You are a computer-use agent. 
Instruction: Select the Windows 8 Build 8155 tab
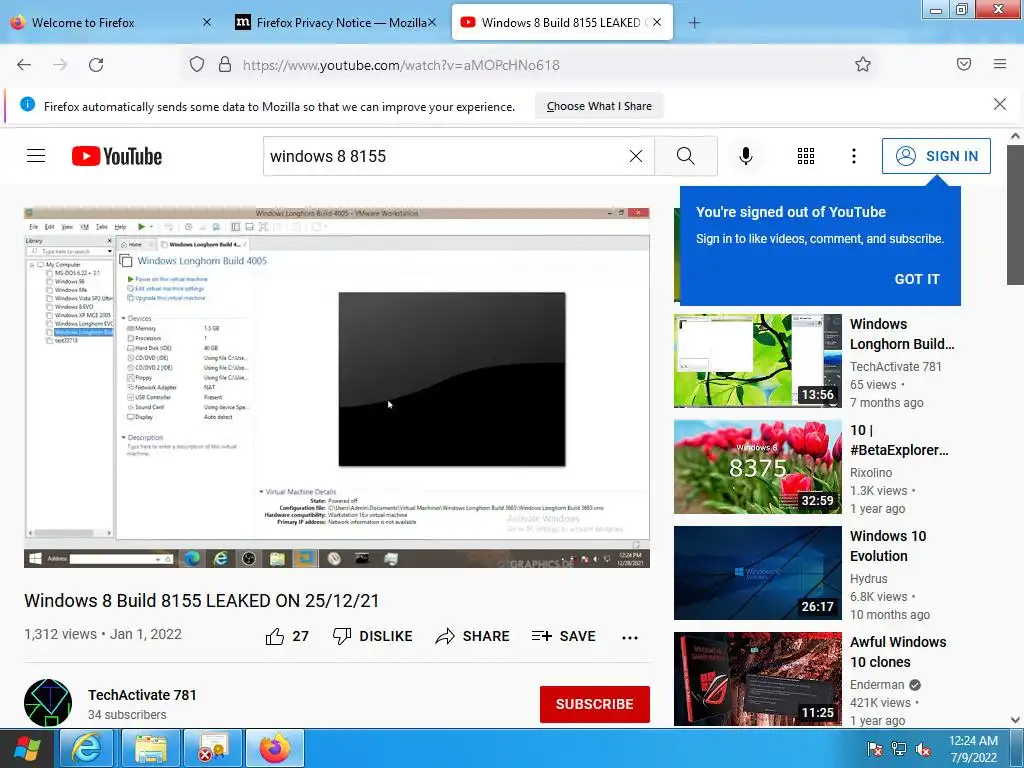click(560, 23)
